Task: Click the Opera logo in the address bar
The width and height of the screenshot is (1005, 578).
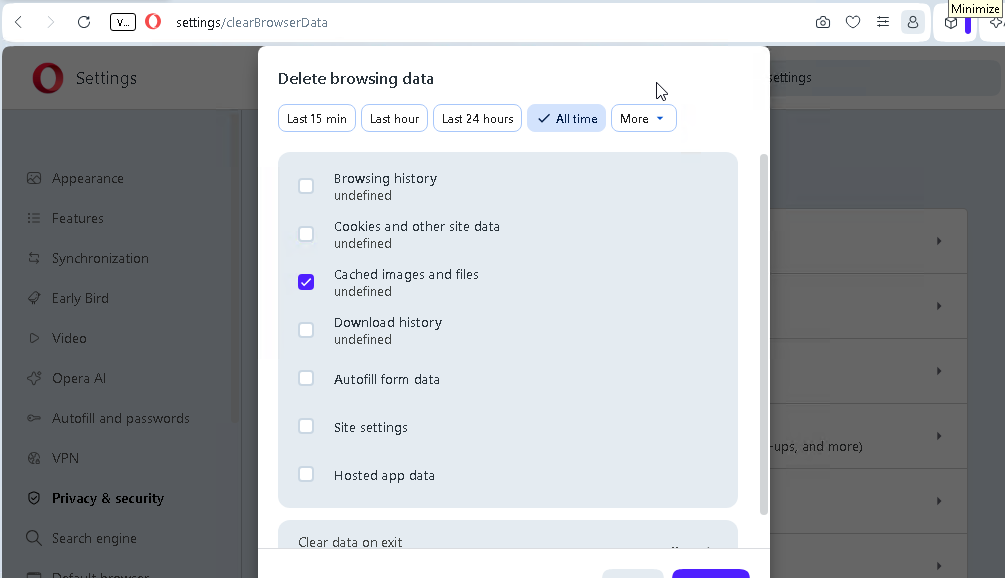Action: [153, 22]
